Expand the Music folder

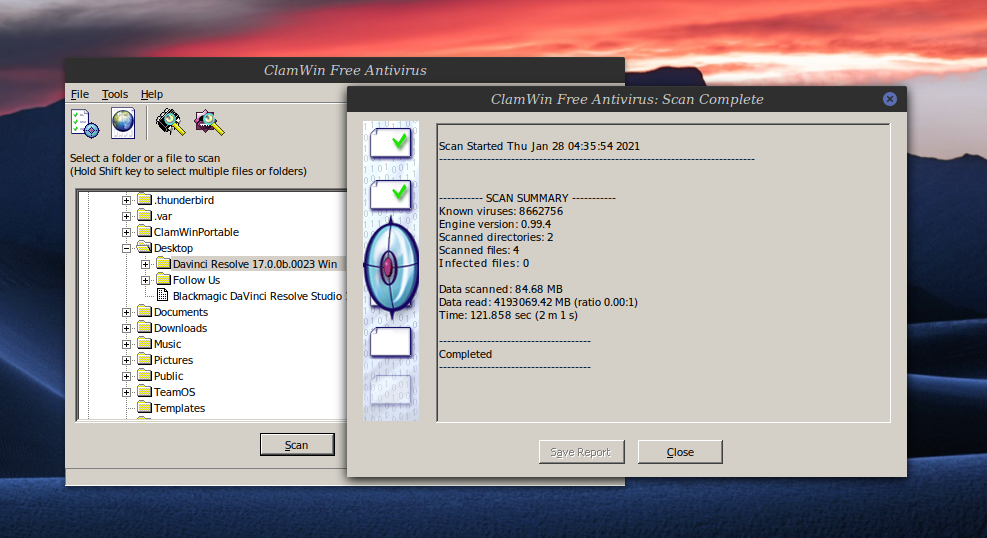pos(127,344)
